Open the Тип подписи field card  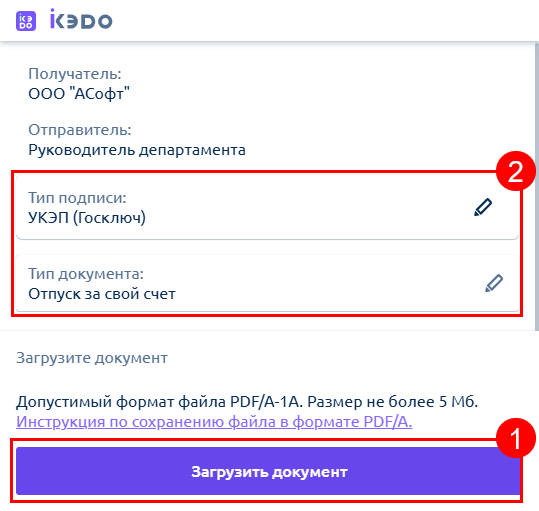click(267, 207)
